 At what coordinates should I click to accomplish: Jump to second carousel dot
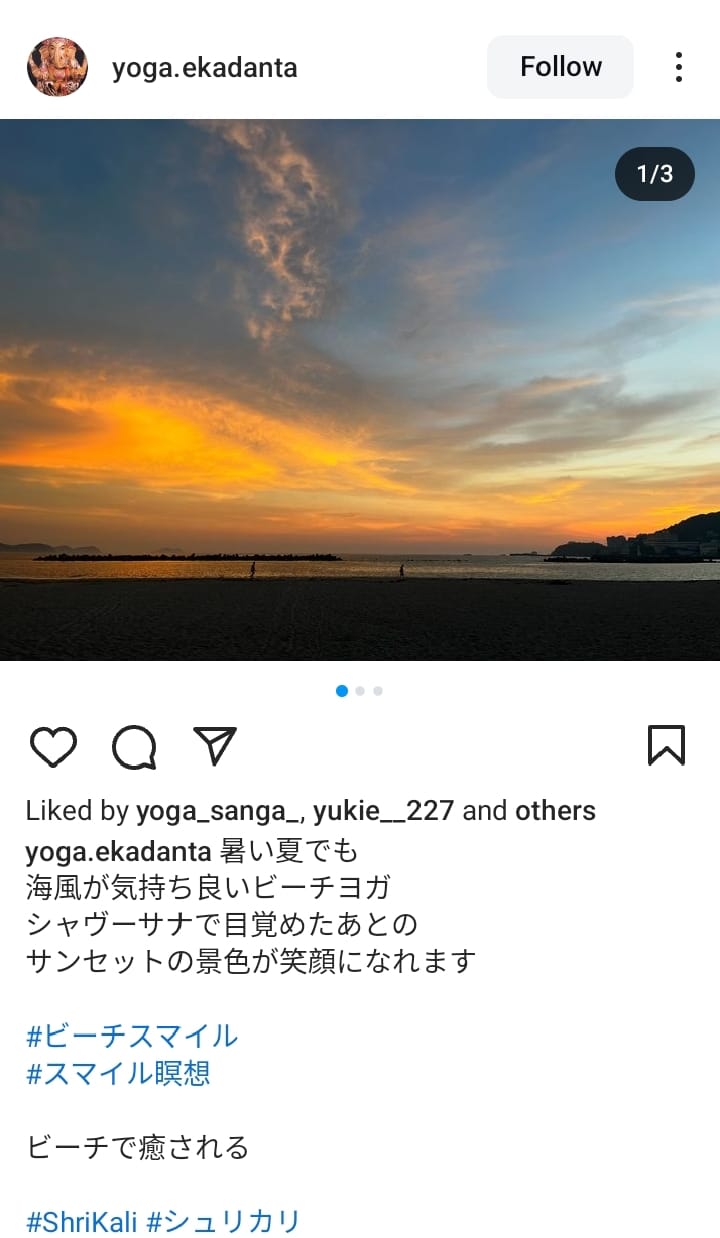360,691
